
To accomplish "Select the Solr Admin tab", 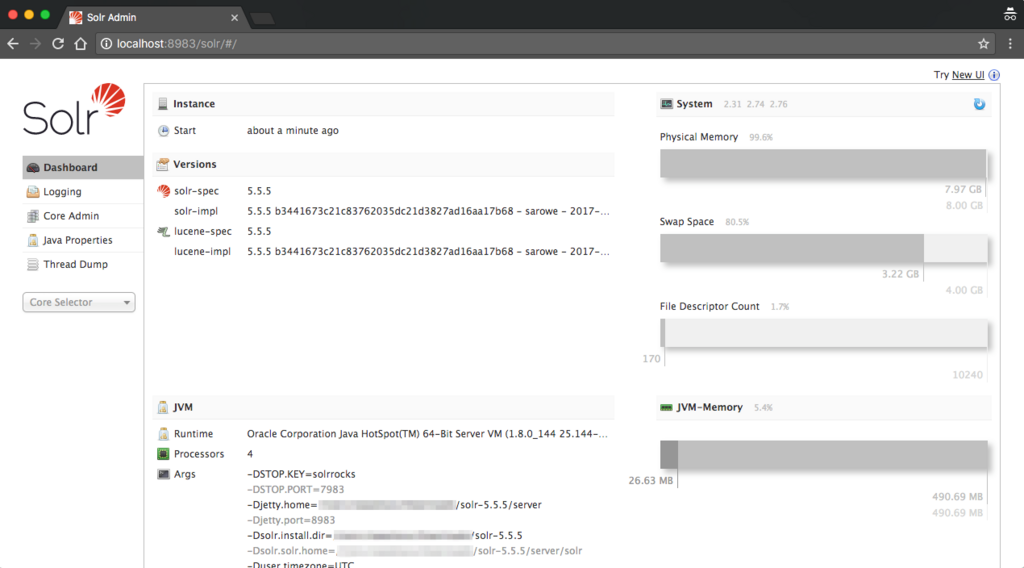I will click(x=153, y=18).
